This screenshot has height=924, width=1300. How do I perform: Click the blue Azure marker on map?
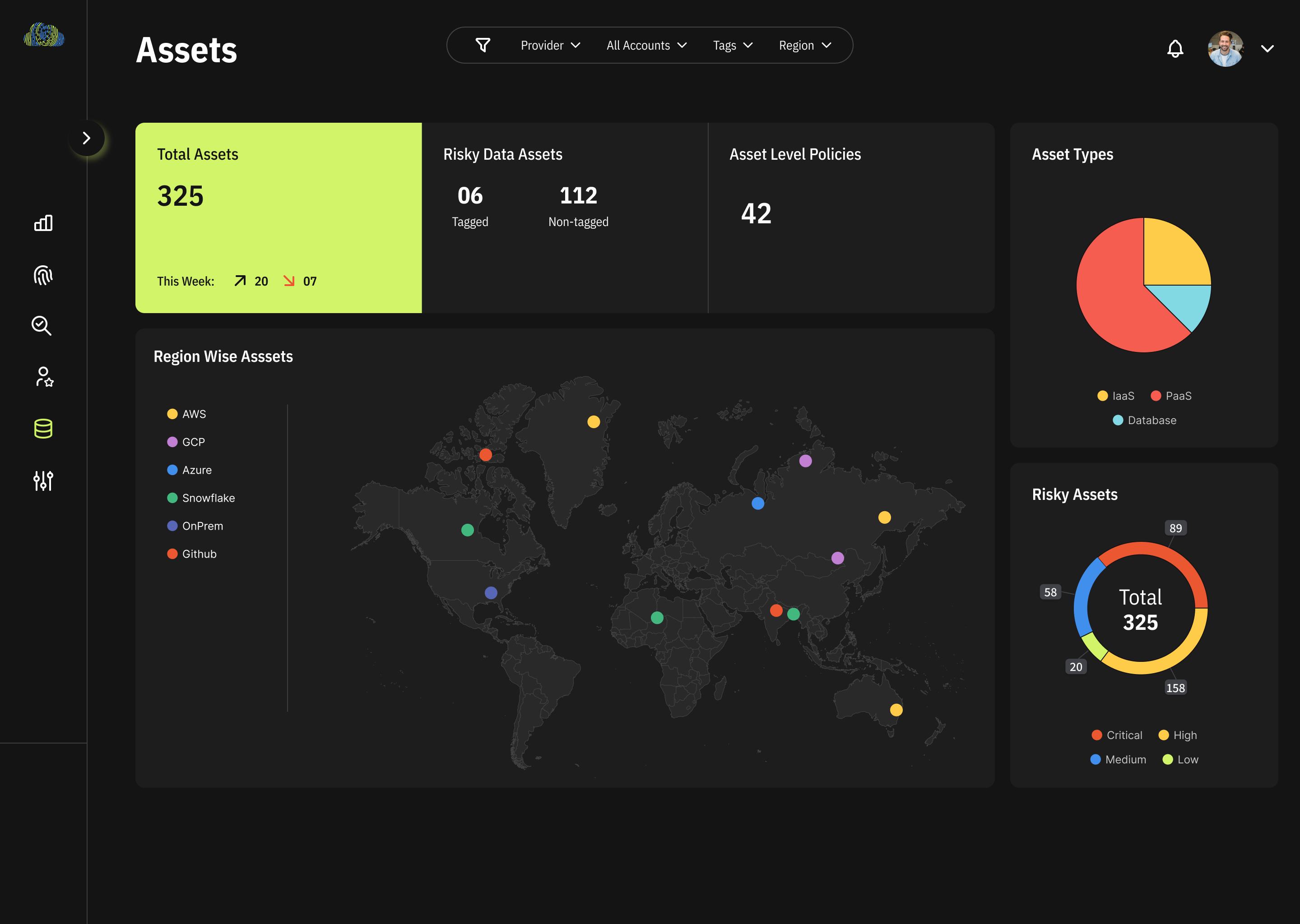tap(757, 504)
